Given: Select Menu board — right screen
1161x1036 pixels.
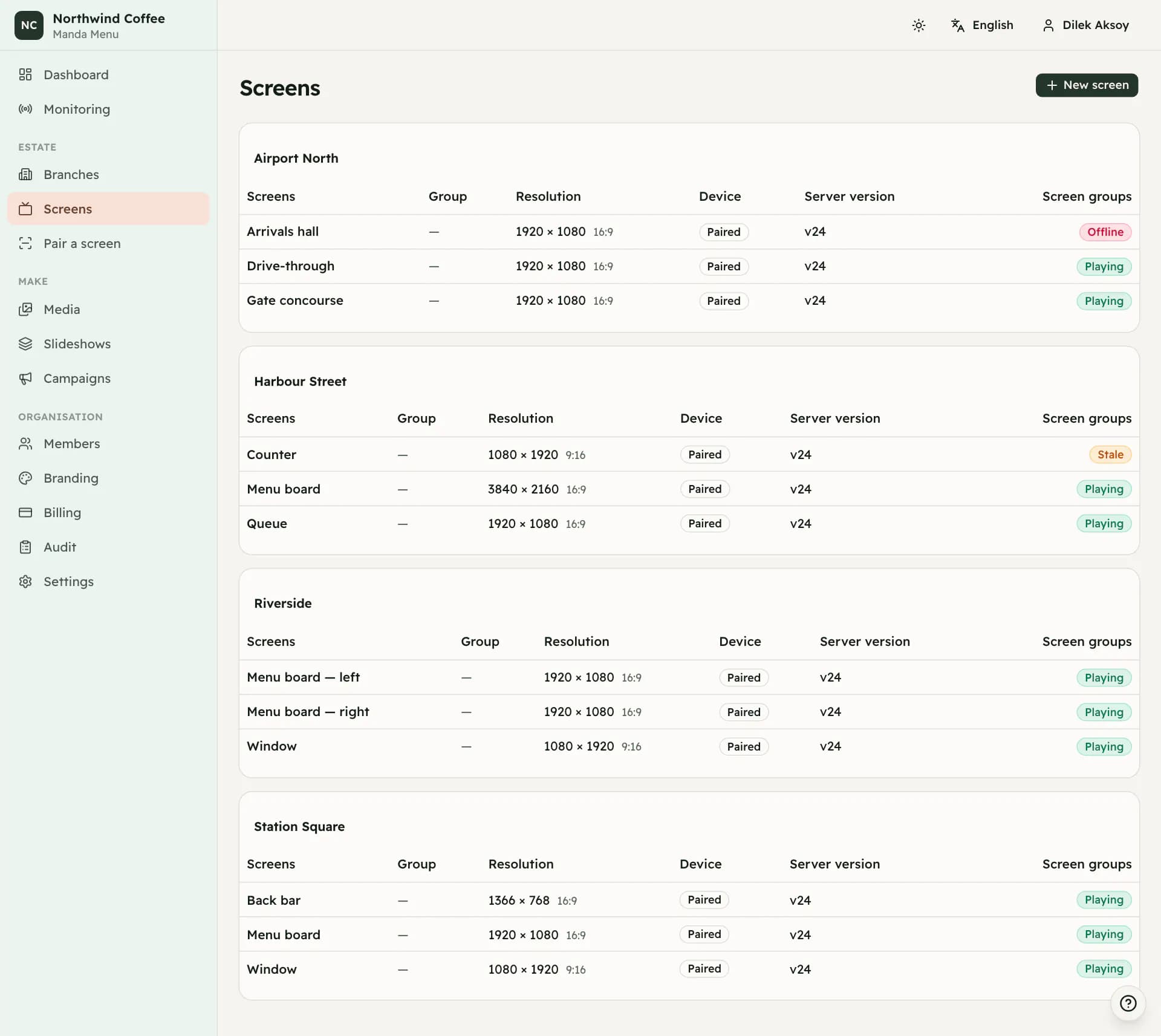Looking at the screenshot, I should (x=308, y=712).
